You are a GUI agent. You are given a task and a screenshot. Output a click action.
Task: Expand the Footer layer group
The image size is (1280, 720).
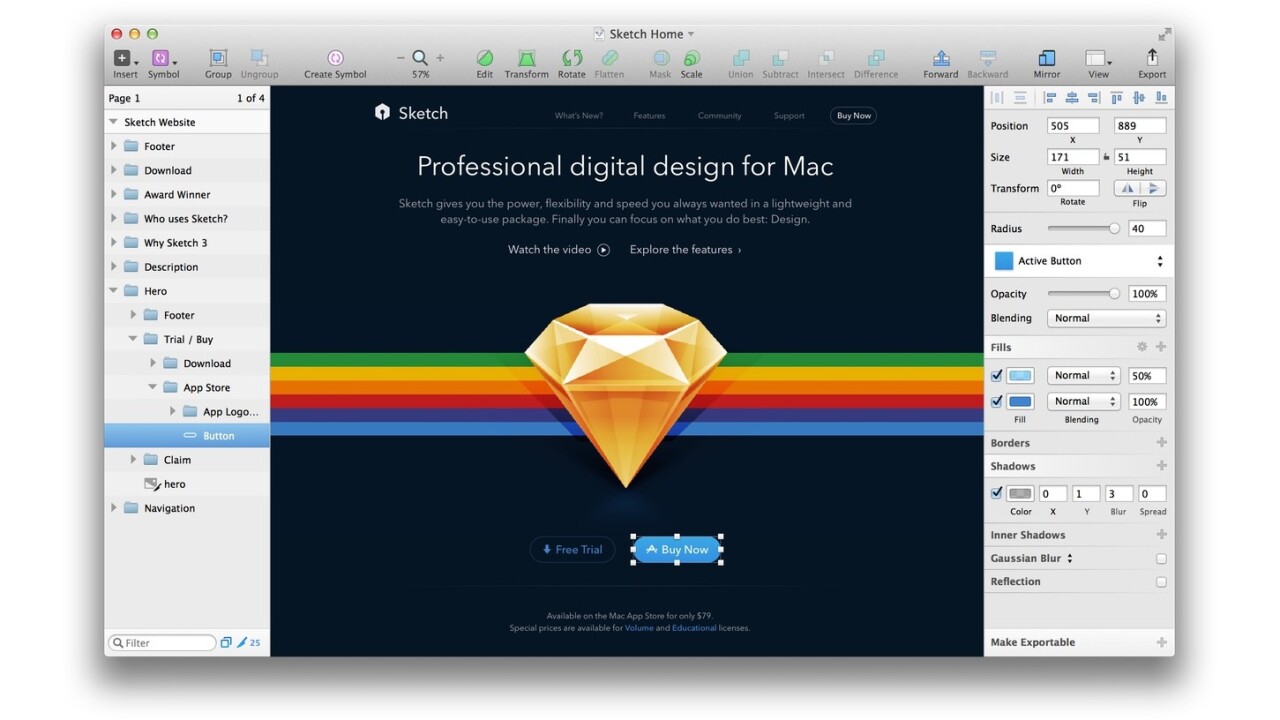(x=114, y=146)
